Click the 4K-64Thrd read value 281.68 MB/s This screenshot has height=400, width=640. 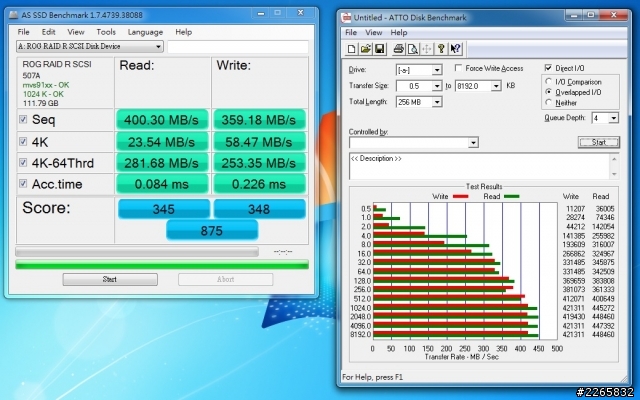162,163
